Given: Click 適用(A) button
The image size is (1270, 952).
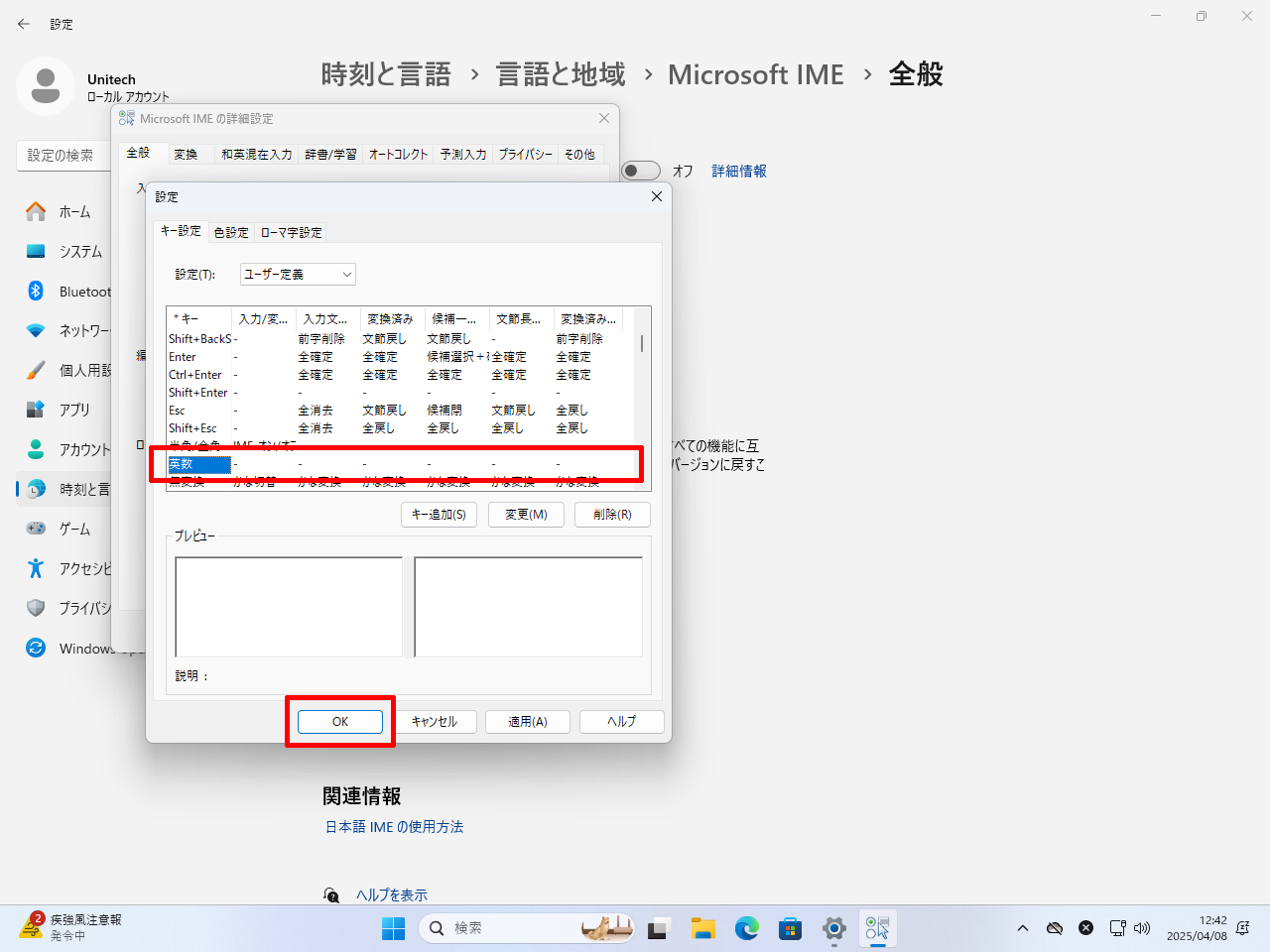Looking at the screenshot, I should [528, 722].
